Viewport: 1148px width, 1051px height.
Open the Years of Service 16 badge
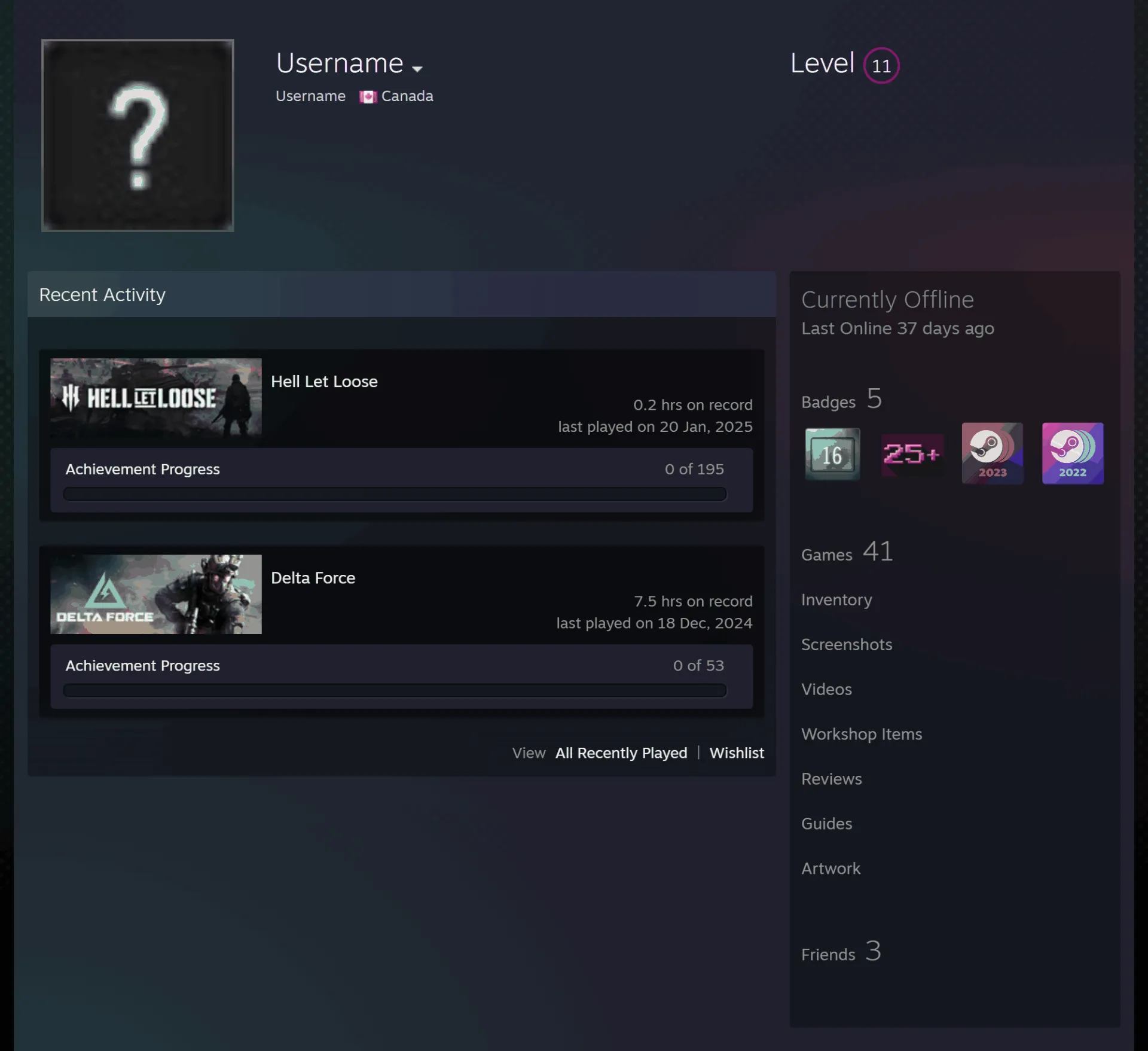(832, 454)
